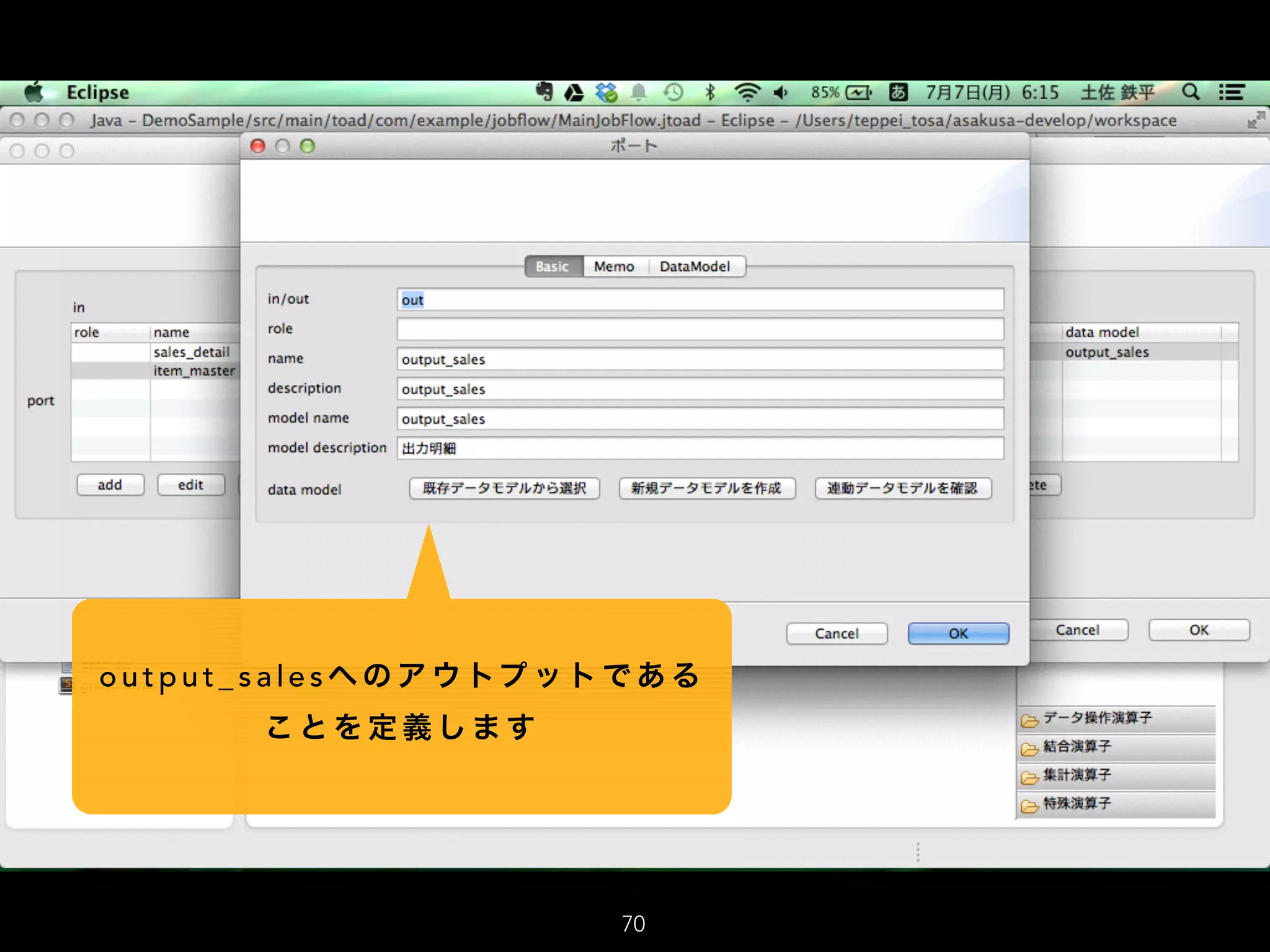The height and width of the screenshot is (952, 1270).
Task: Click the Evernote menu bar icon
Action: 544,92
